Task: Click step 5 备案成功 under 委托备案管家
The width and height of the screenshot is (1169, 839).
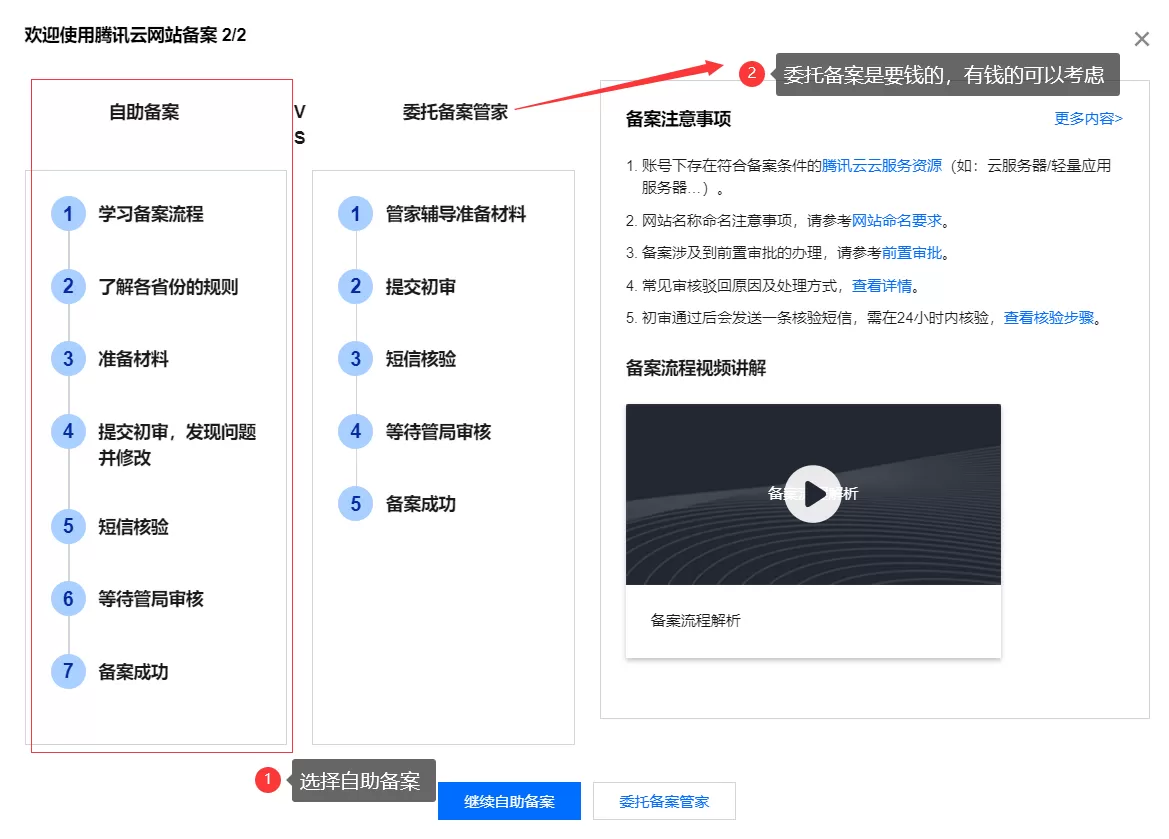Action: pos(354,504)
